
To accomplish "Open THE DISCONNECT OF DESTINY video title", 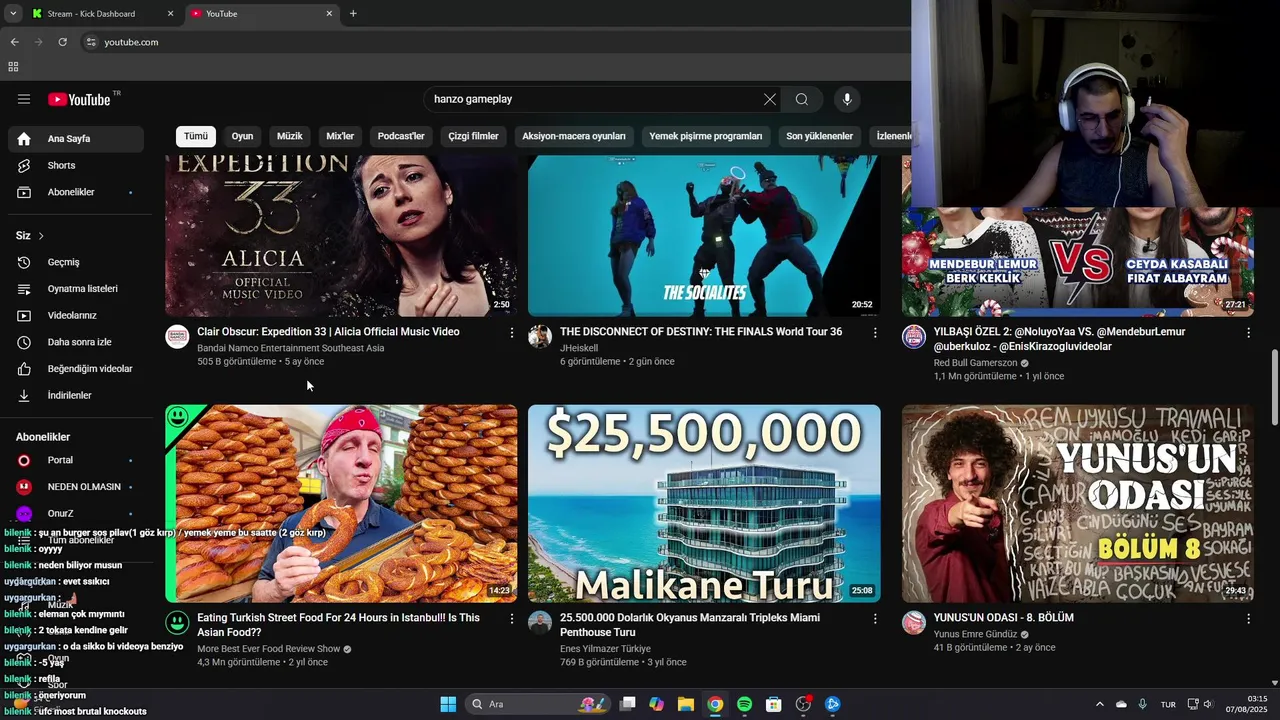I will point(701,332).
